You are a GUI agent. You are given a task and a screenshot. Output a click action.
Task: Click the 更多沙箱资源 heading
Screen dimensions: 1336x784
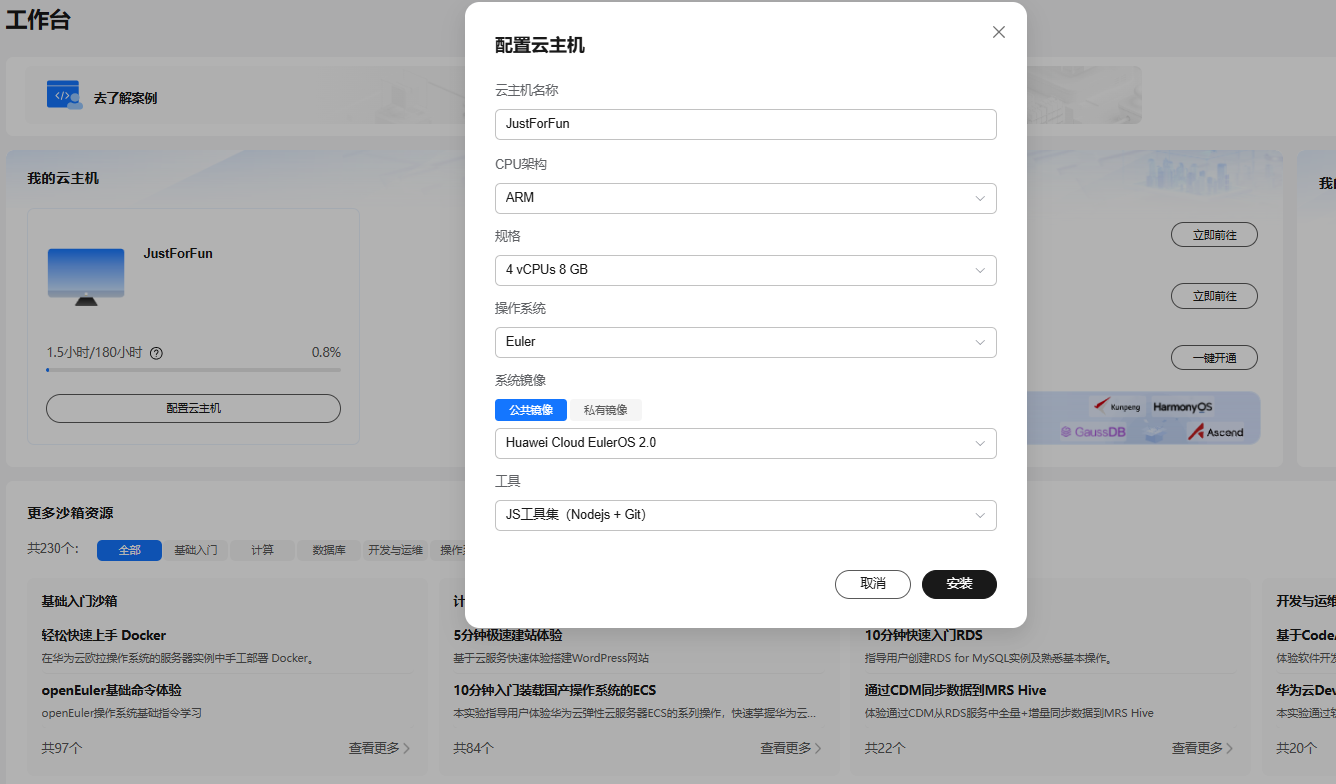tap(70, 513)
